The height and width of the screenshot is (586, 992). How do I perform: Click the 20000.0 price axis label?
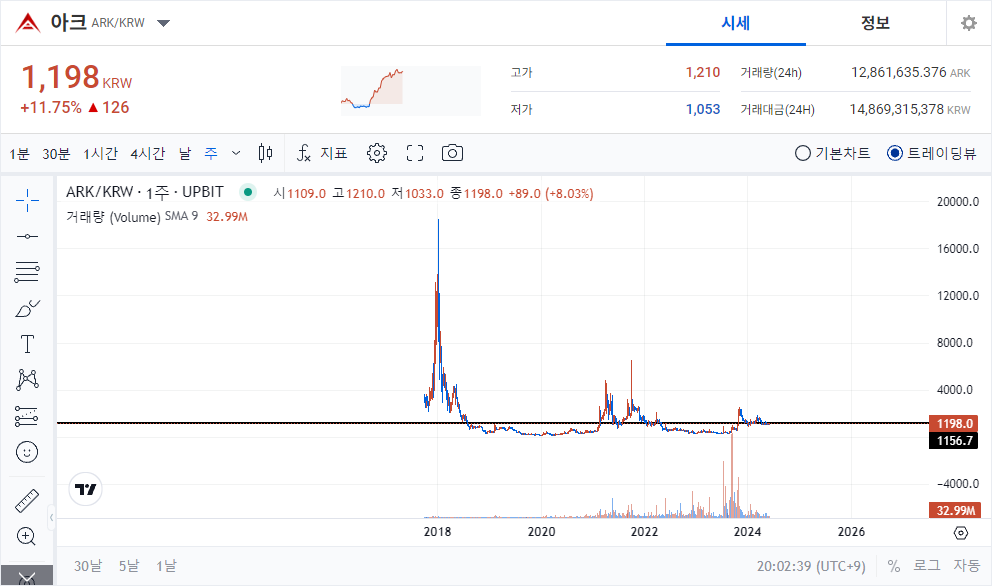[x=958, y=202]
